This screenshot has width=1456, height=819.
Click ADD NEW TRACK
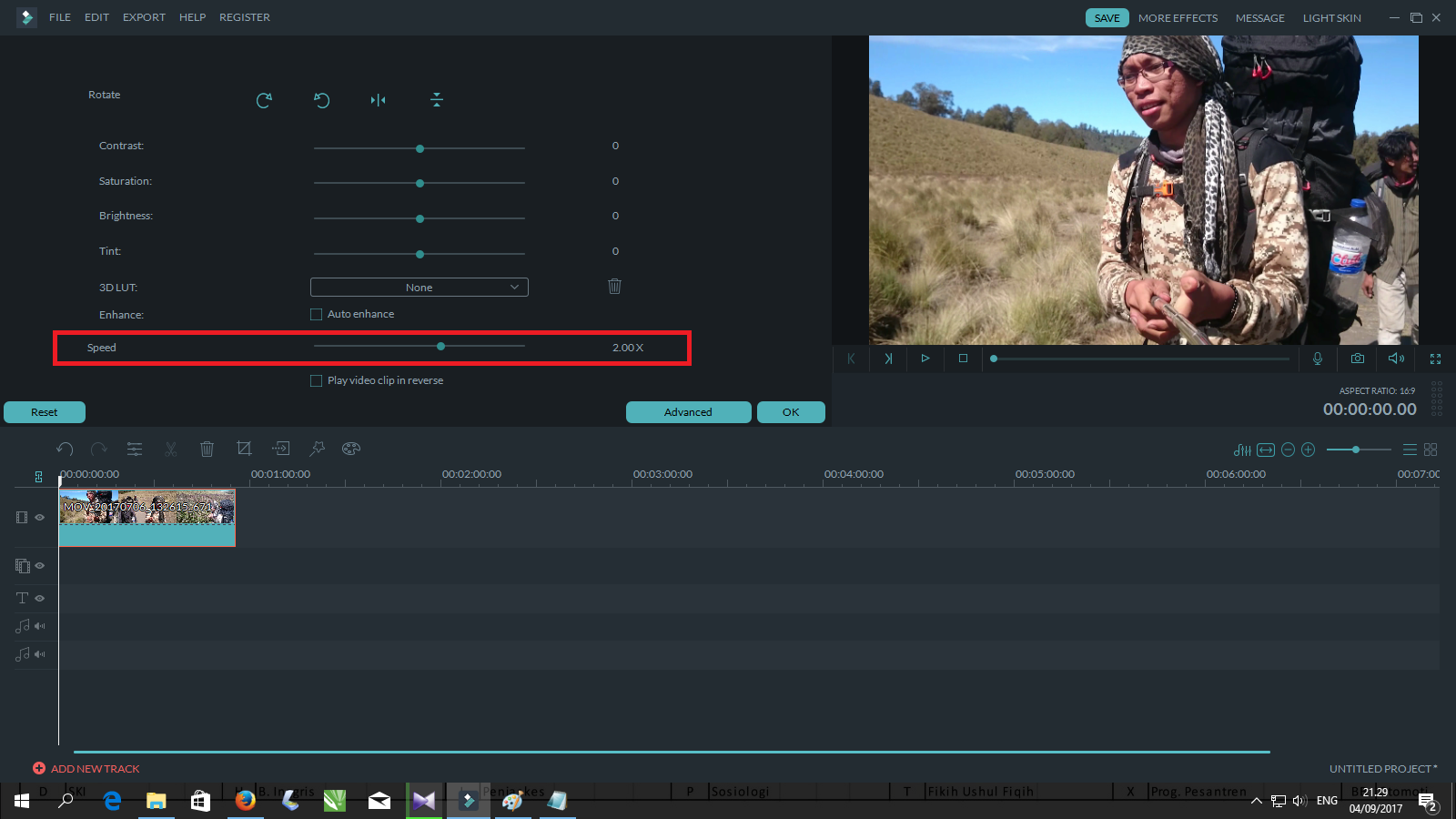86,769
